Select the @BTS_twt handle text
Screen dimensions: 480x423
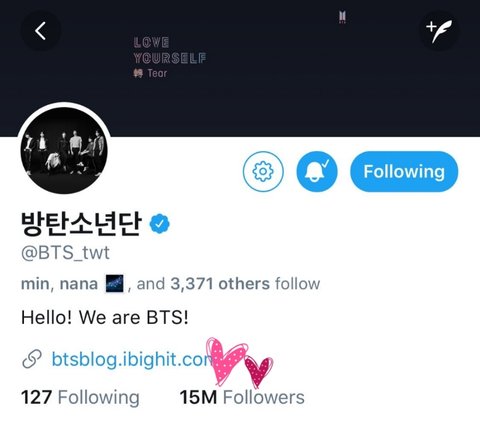(65, 253)
